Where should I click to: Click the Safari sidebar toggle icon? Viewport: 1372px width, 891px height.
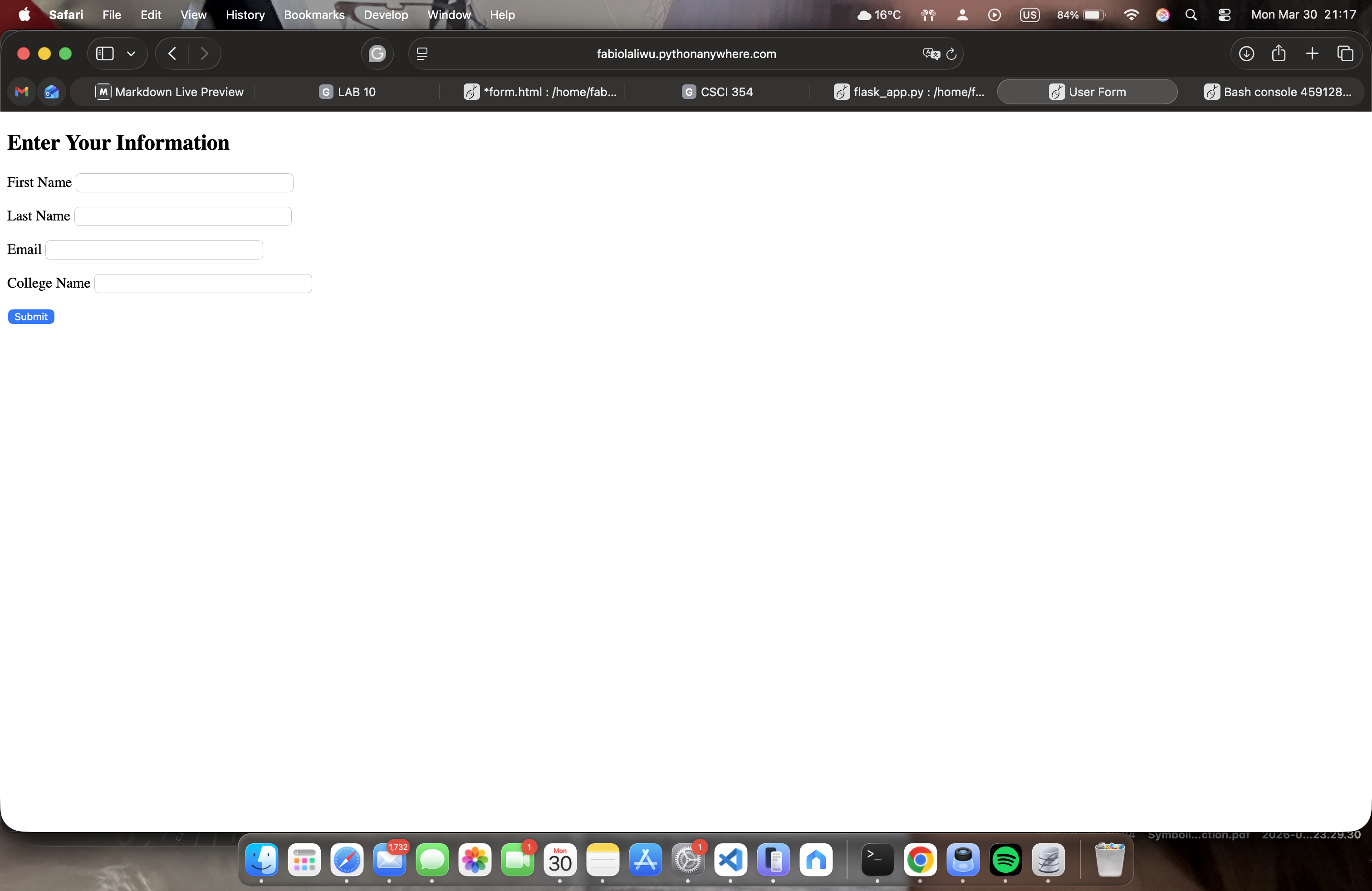click(104, 54)
